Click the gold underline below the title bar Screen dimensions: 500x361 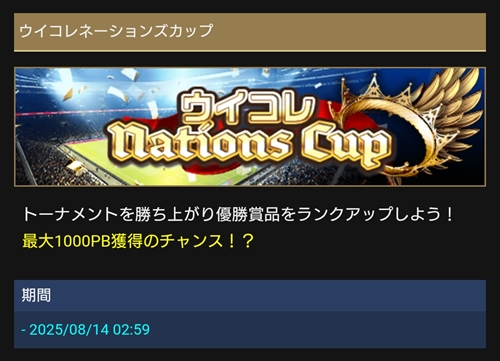pos(250,51)
